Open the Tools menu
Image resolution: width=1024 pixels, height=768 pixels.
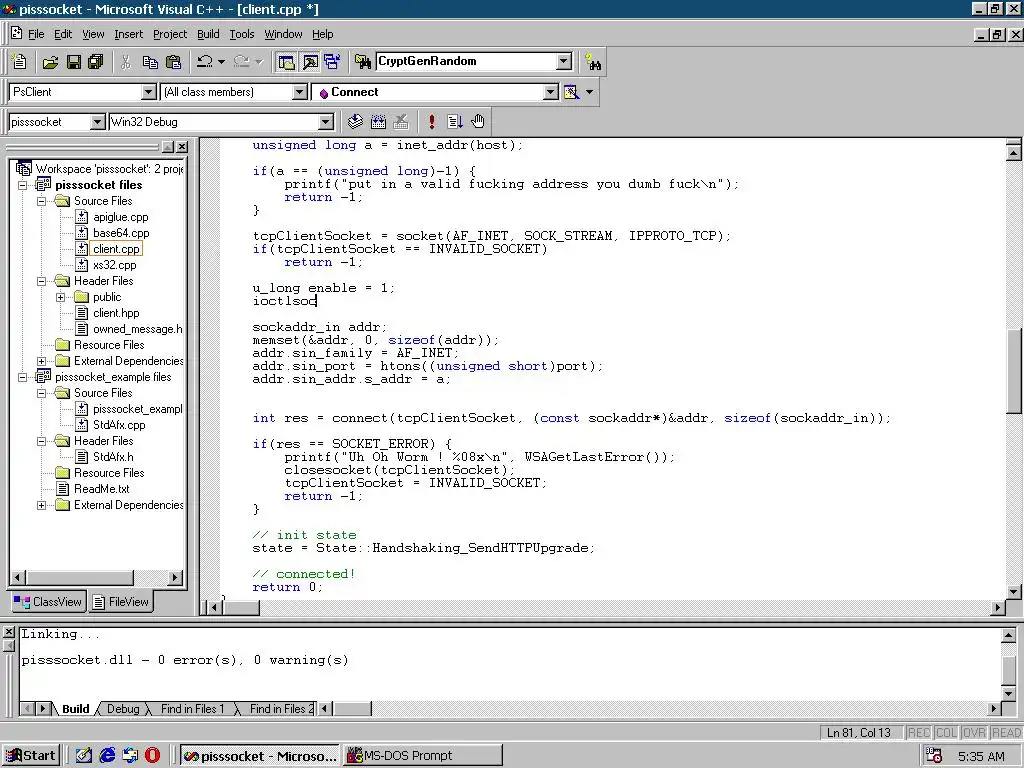click(x=242, y=34)
